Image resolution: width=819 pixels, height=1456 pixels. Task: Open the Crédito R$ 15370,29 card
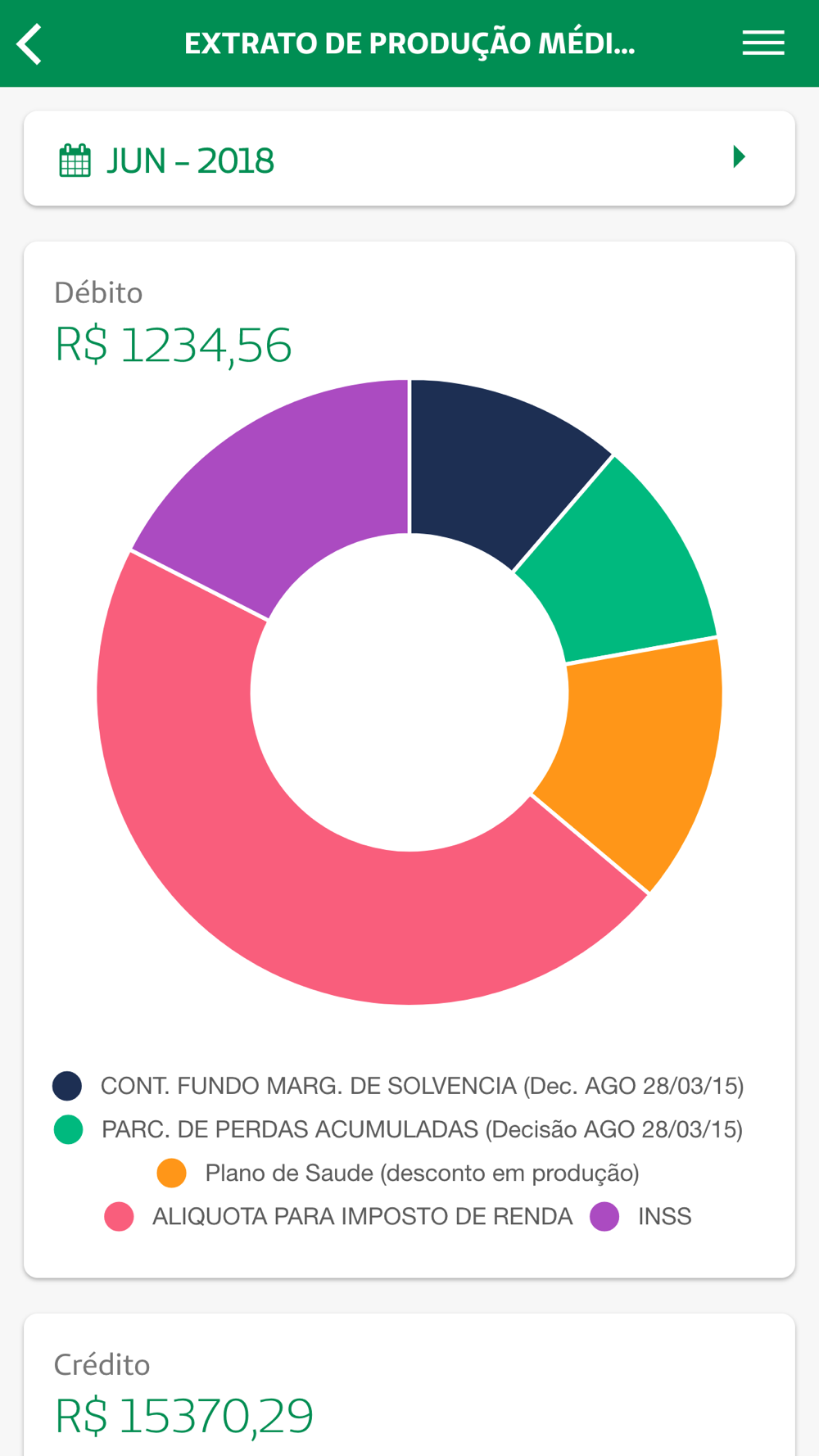coord(409,1392)
